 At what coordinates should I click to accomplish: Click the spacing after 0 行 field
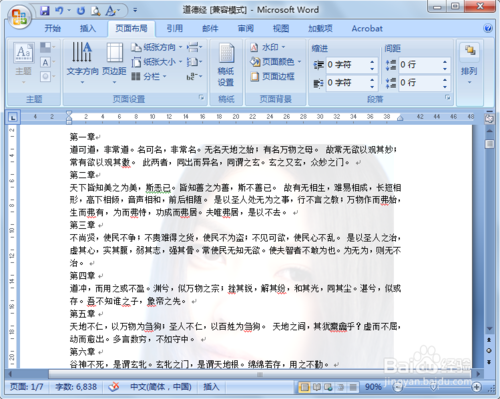(424, 83)
